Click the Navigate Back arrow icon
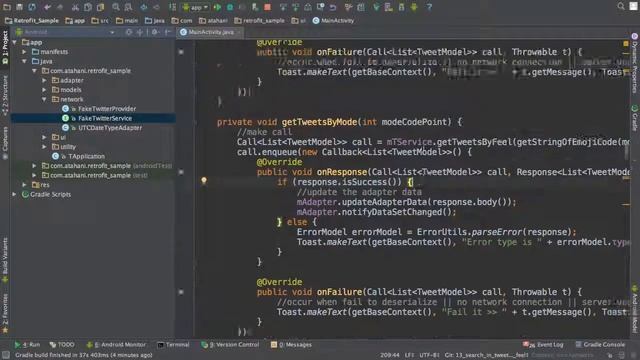 pos(144,7)
